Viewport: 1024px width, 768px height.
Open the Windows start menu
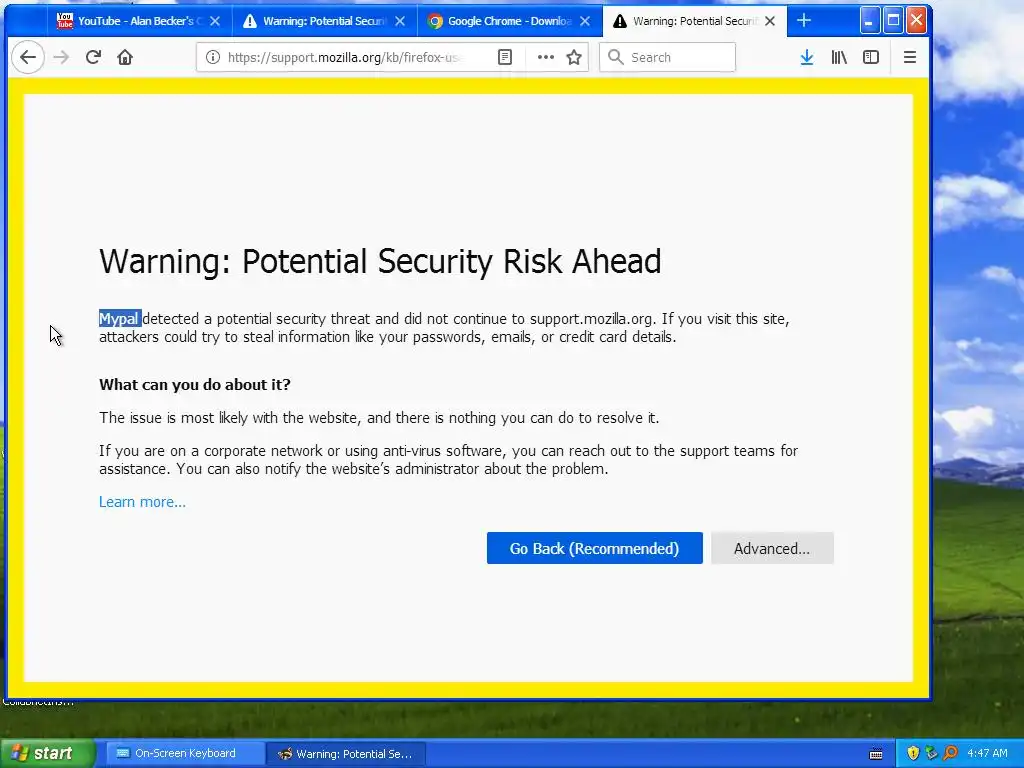point(47,754)
